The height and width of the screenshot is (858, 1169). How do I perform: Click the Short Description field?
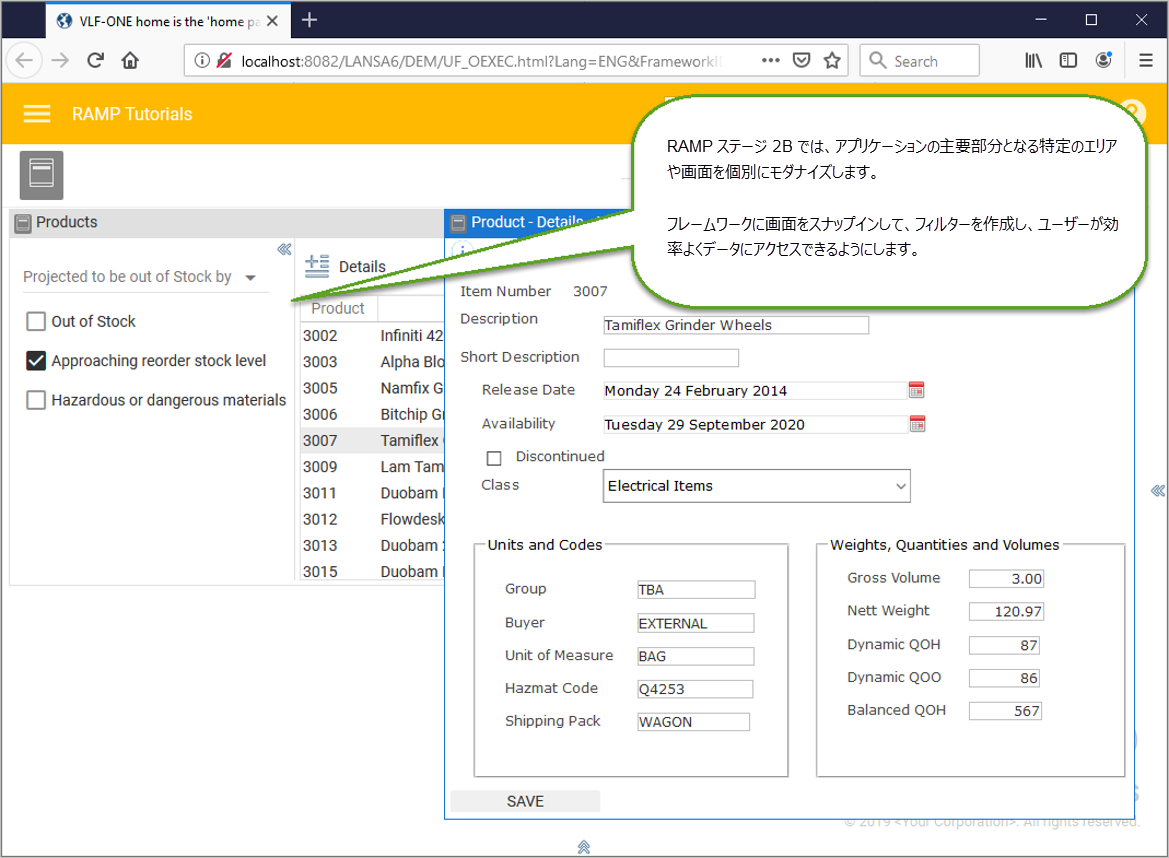click(671, 358)
